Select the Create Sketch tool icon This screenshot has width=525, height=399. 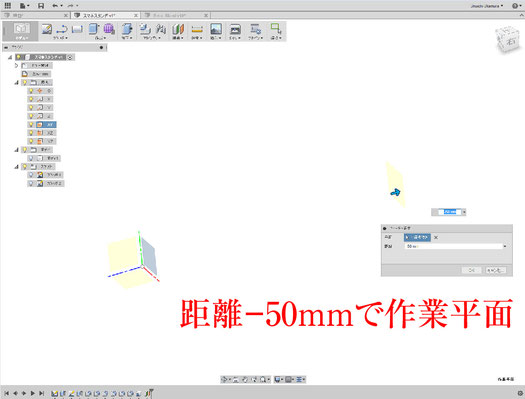coord(47,29)
